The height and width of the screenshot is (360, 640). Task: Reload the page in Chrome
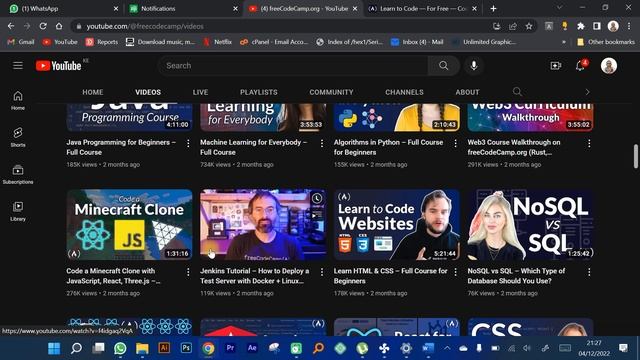tap(43, 26)
